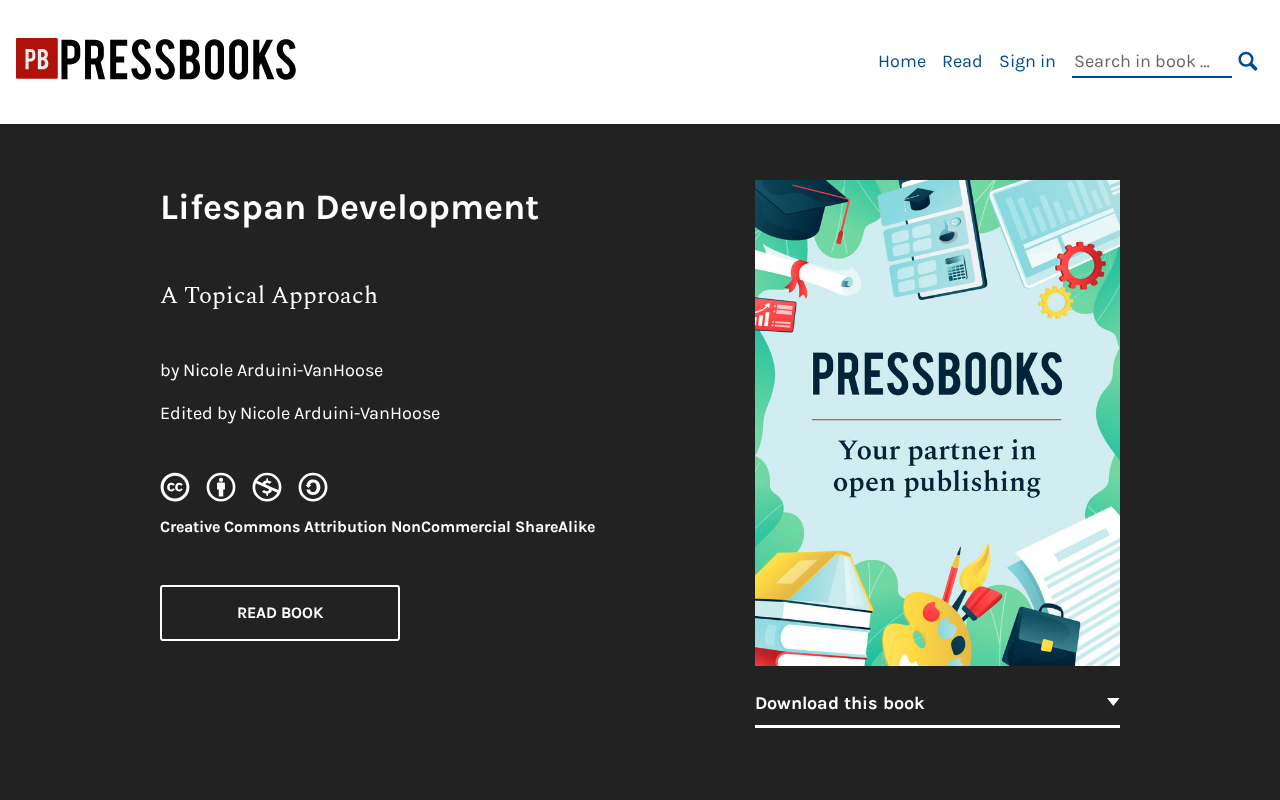Screen dimensions: 1280x800
Task: Open the Pressbooks book cover image
Action: pyautogui.click(x=937, y=423)
